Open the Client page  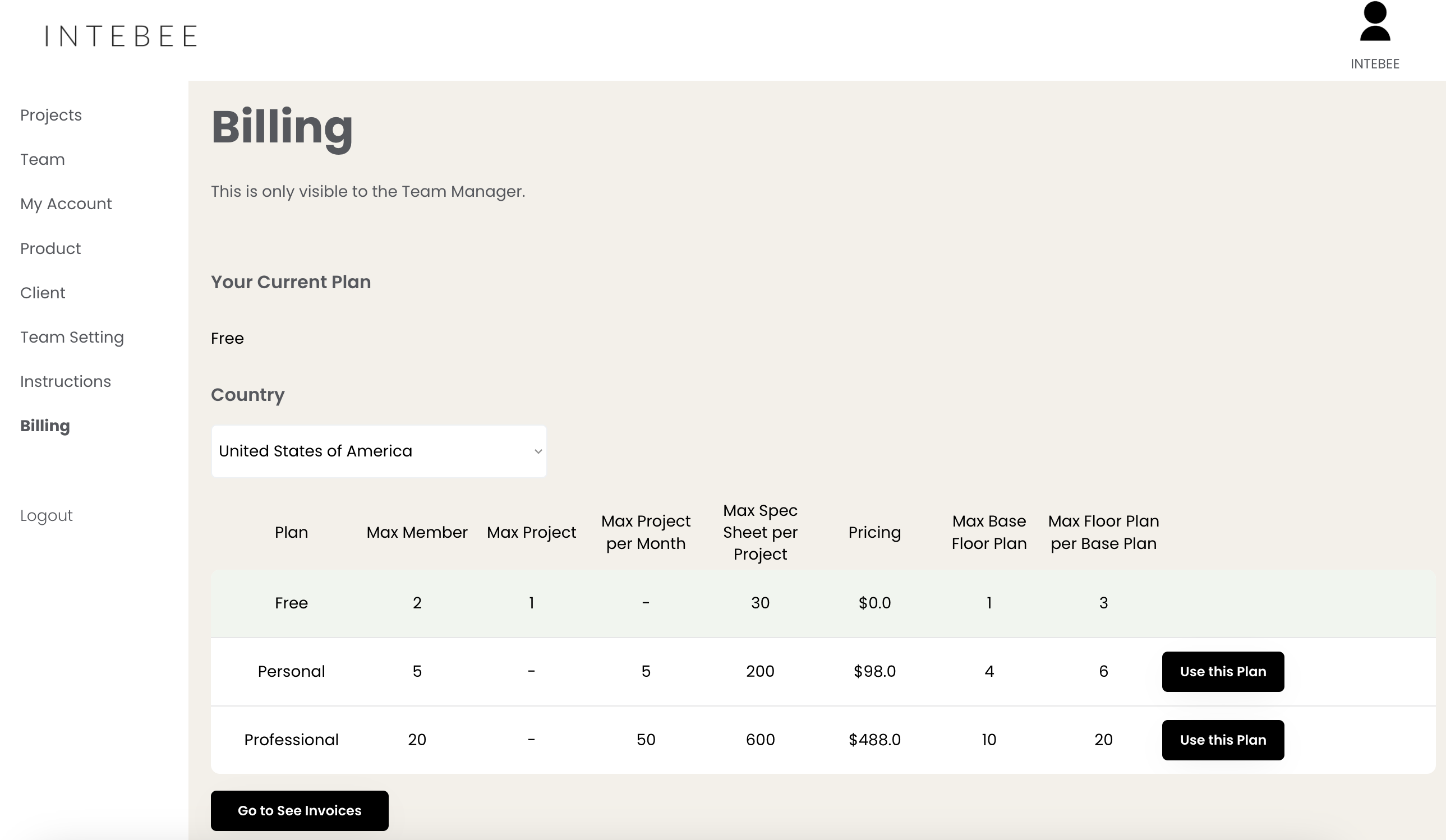(x=43, y=293)
